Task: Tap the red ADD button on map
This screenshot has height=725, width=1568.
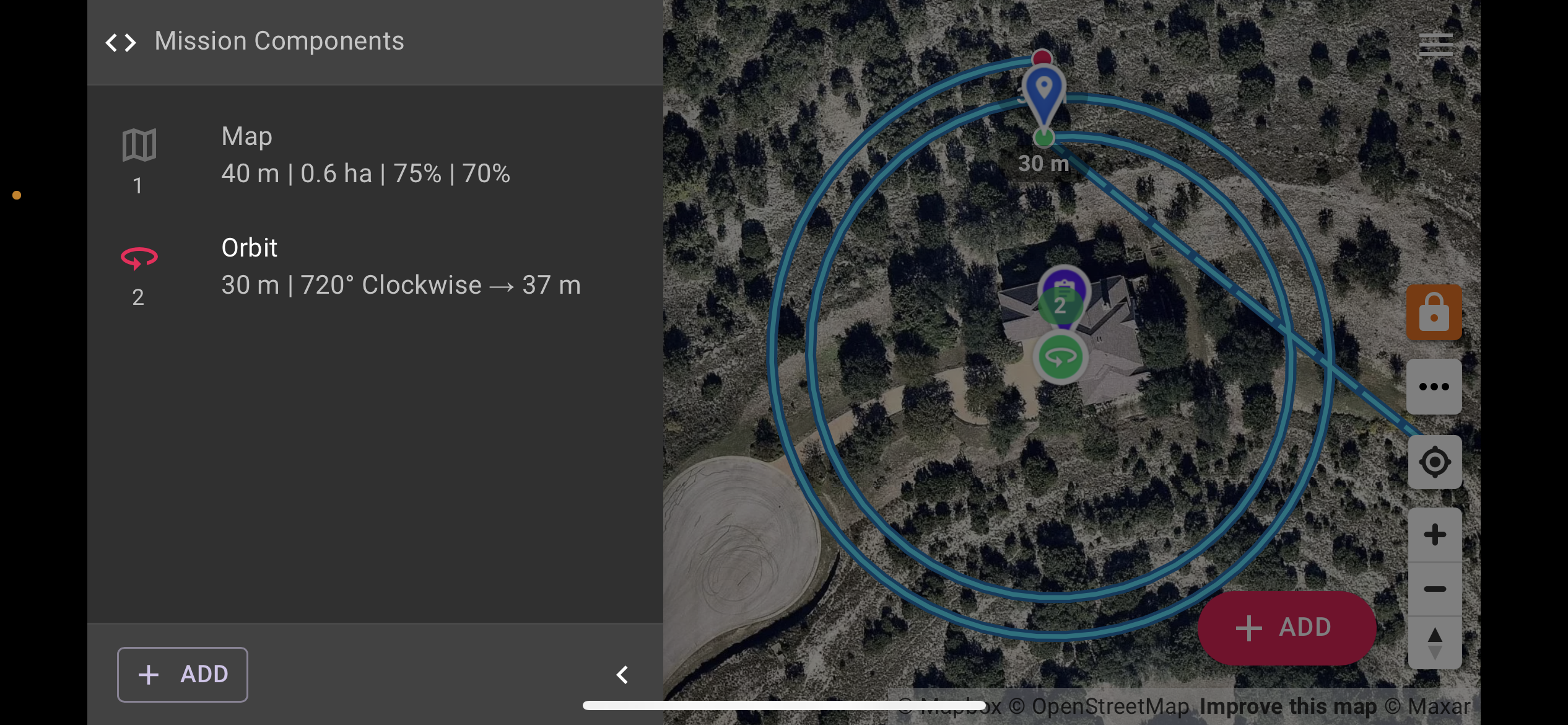Action: click(1287, 628)
